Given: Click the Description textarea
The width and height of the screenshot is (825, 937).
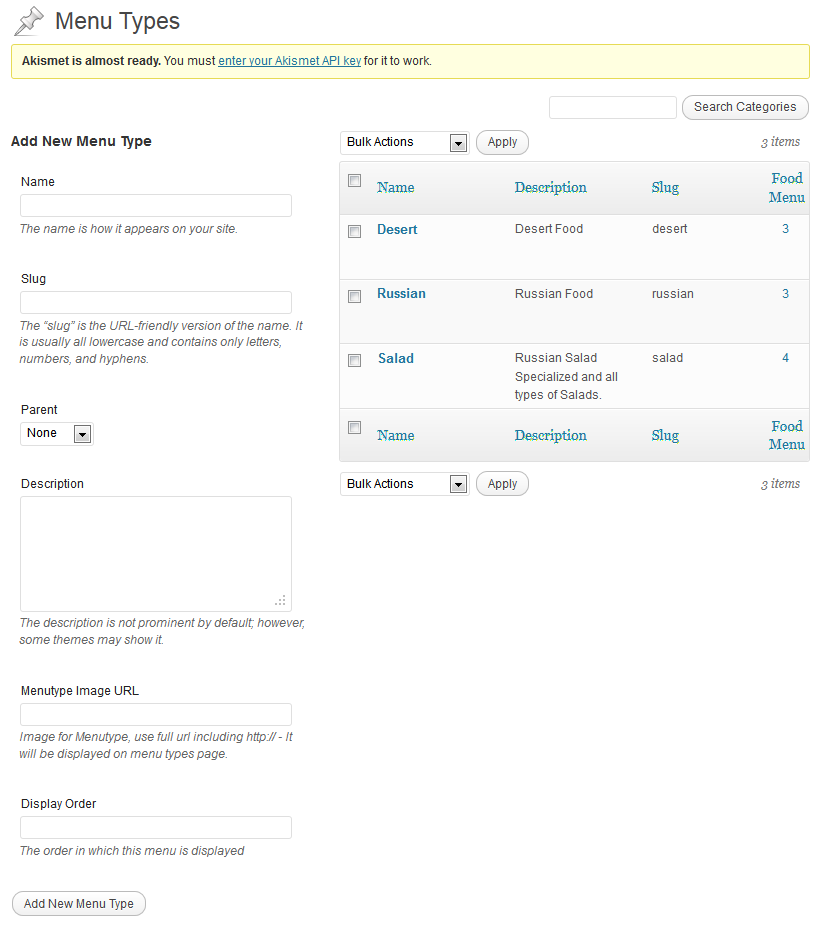Looking at the screenshot, I should pyautogui.click(x=156, y=553).
